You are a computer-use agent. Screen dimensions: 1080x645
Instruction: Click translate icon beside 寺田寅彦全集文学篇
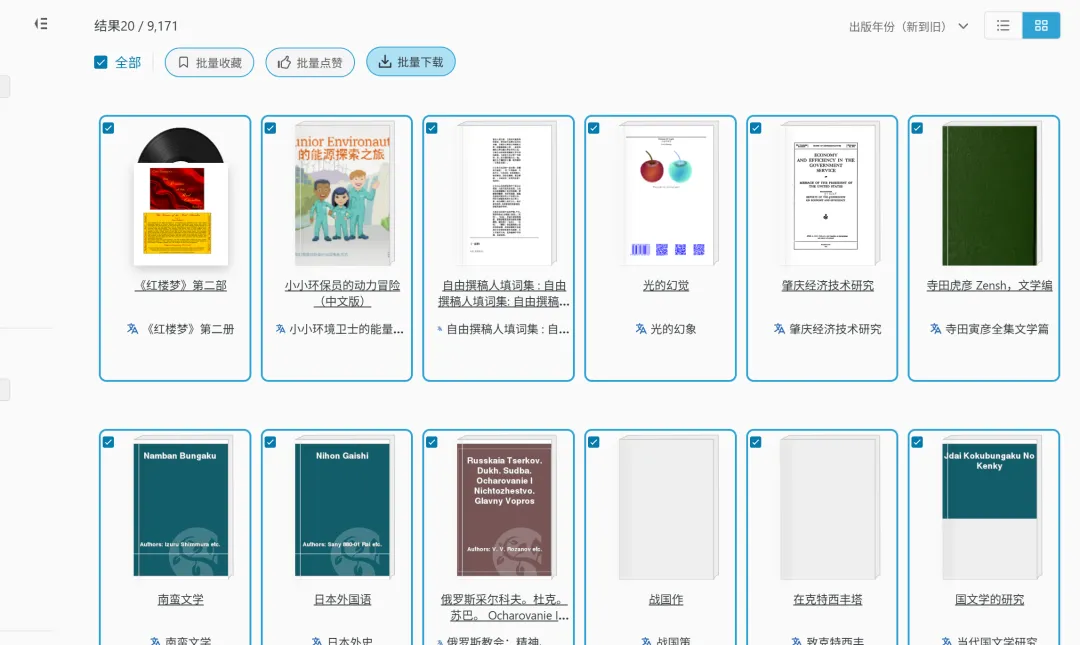[x=935, y=329]
